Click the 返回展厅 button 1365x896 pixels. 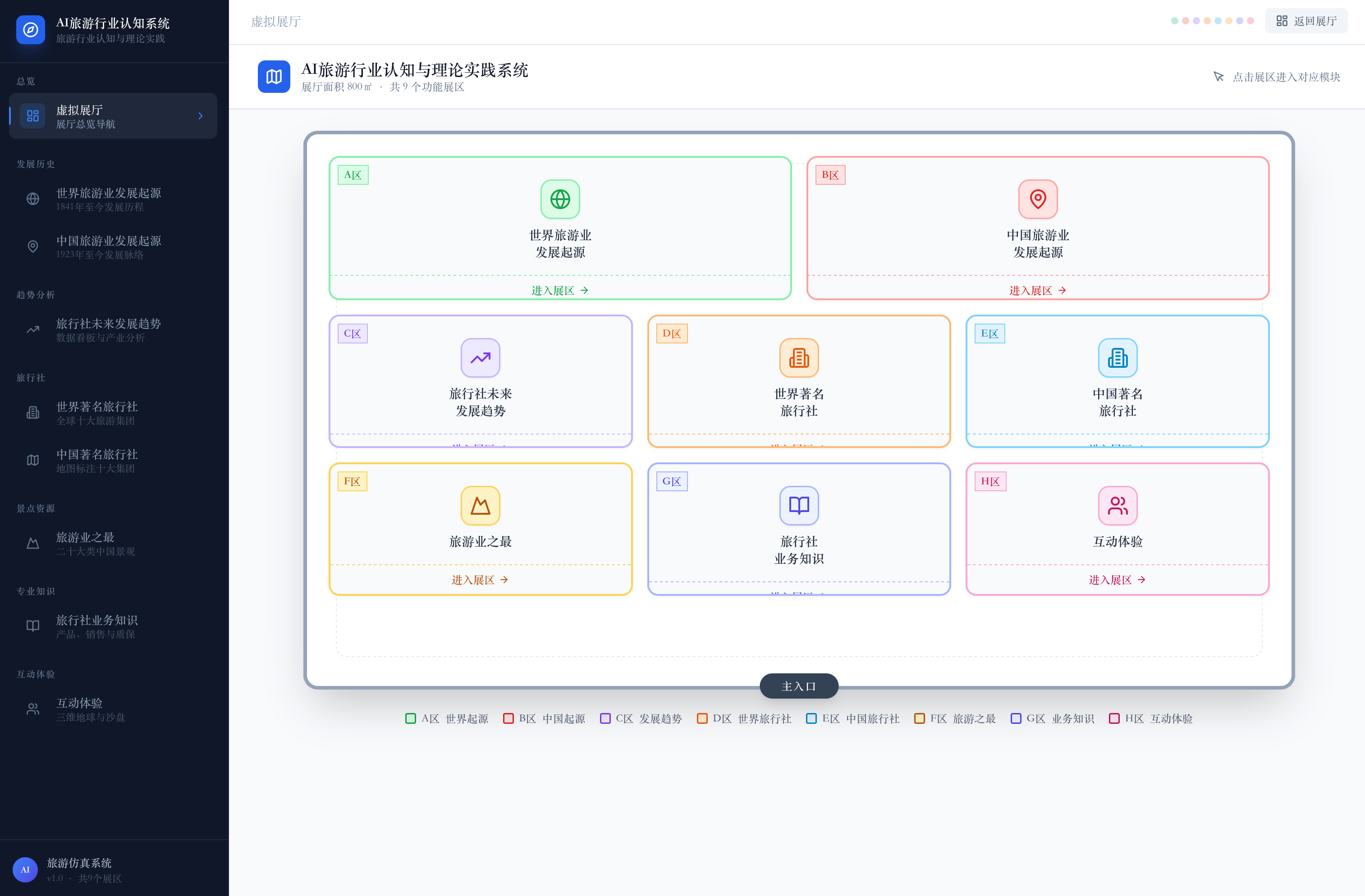click(x=1306, y=21)
